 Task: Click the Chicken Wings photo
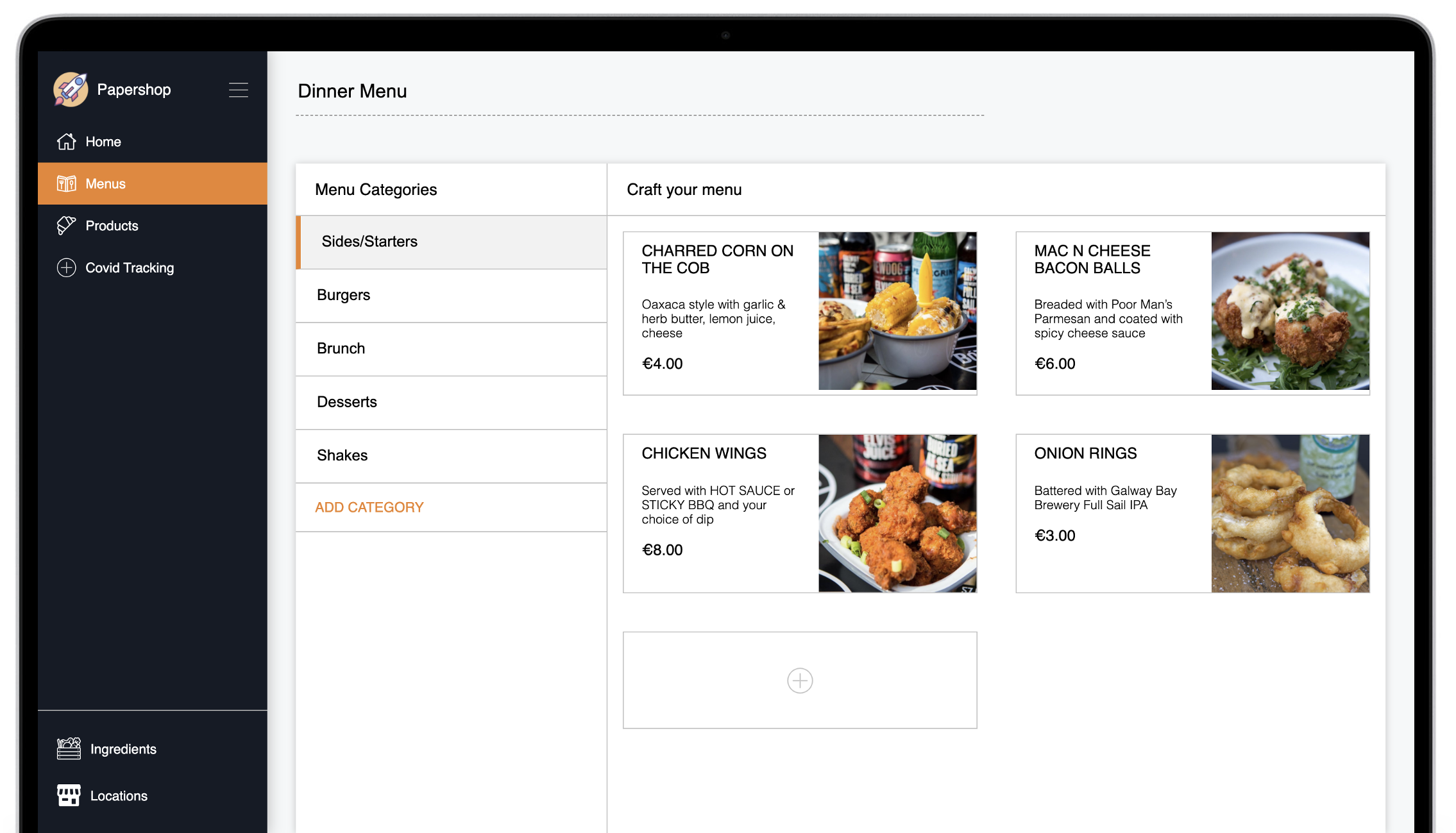pos(897,513)
